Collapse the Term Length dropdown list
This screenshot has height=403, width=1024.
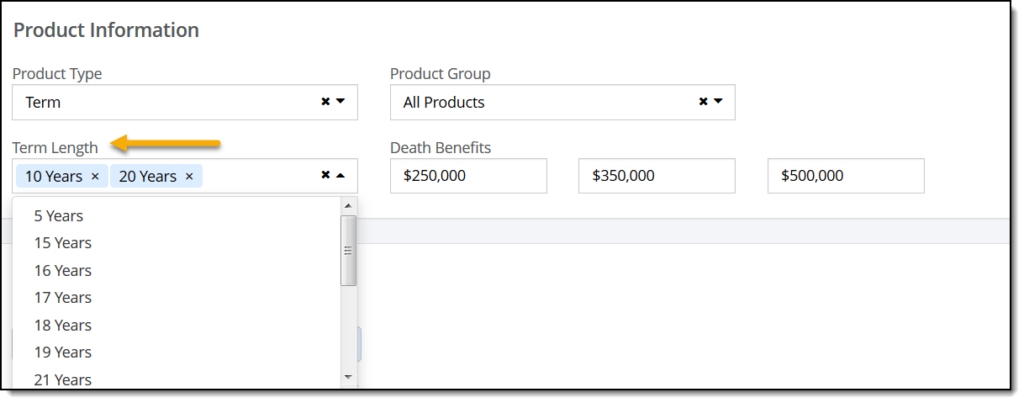point(340,175)
